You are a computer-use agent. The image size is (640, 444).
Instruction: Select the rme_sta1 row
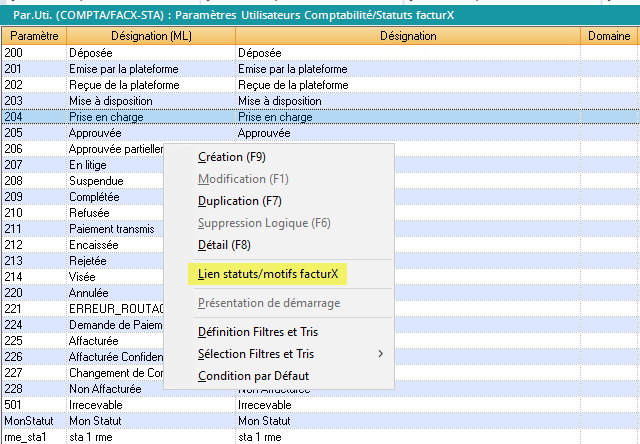(32, 437)
